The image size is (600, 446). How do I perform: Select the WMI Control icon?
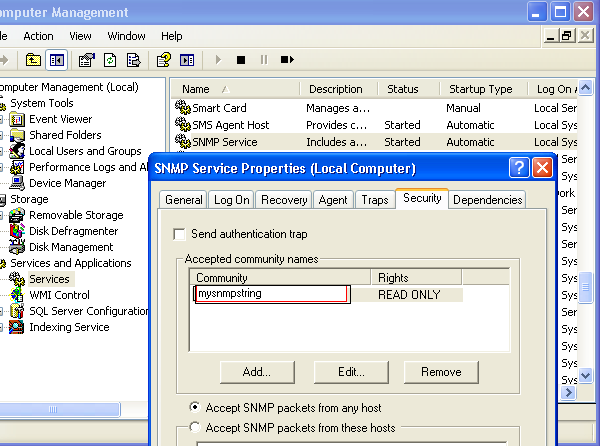pyautogui.click(x=17, y=295)
